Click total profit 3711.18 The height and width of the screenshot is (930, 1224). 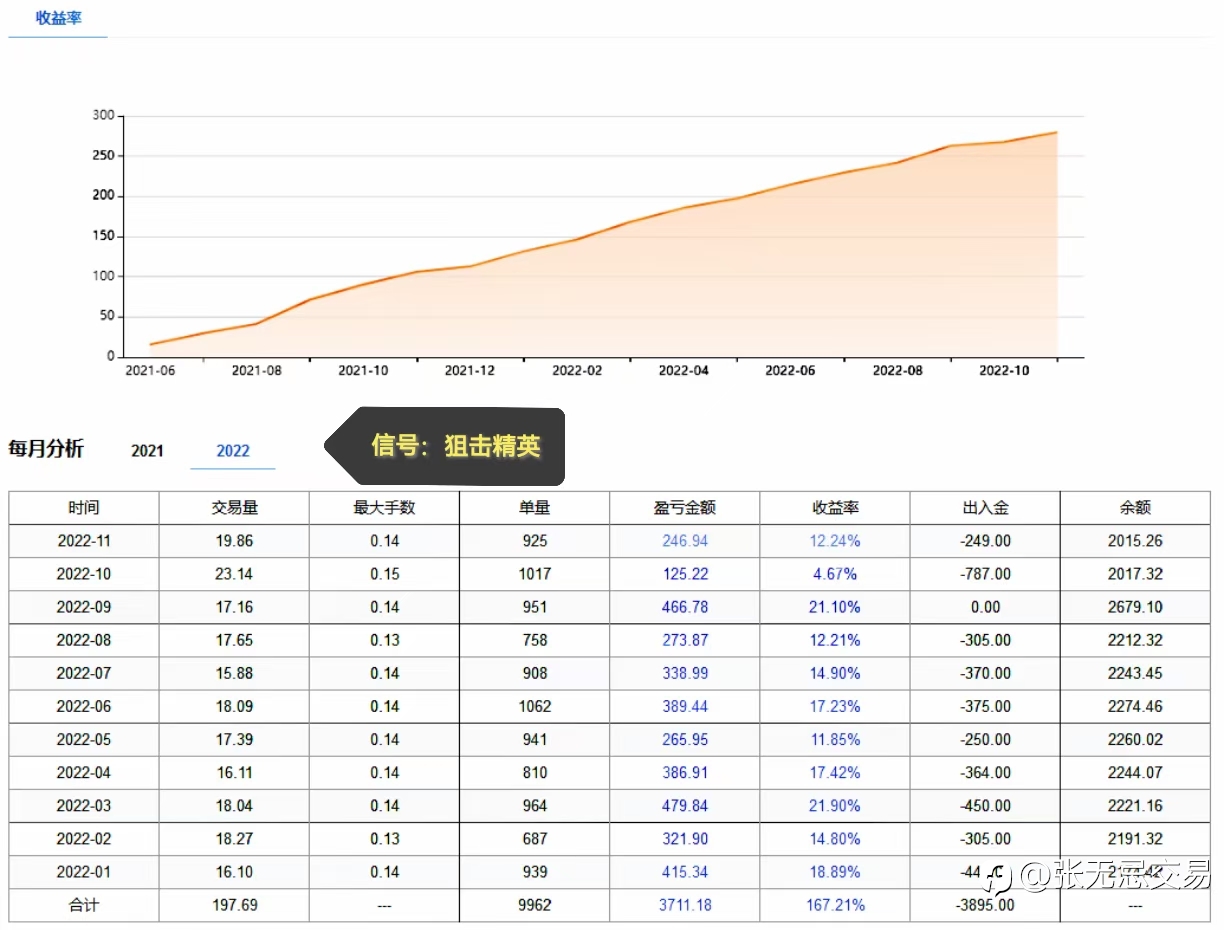pos(685,905)
